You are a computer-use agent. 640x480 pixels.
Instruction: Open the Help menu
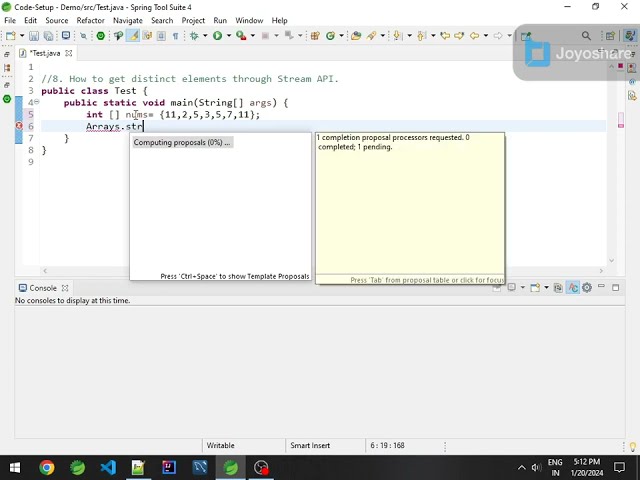click(x=280, y=20)
